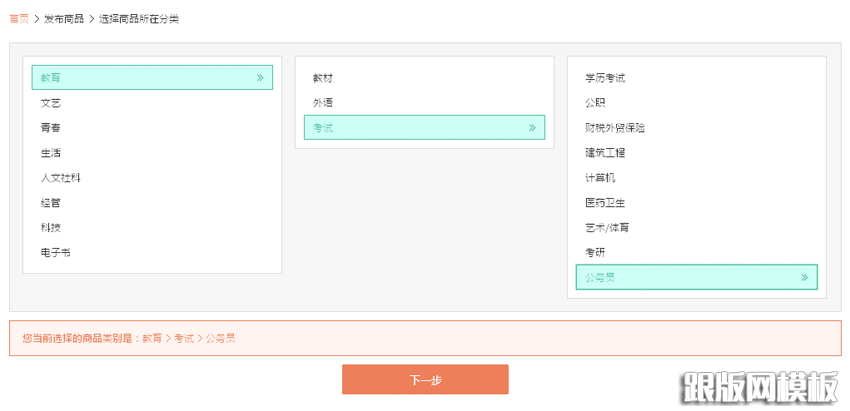Expand the 考试 subcategory chevron

pyautogui.click(x=532, y=128)
